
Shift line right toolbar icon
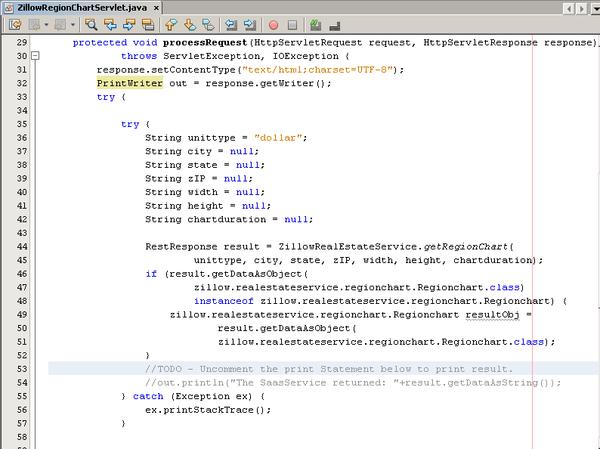point(250,24)
